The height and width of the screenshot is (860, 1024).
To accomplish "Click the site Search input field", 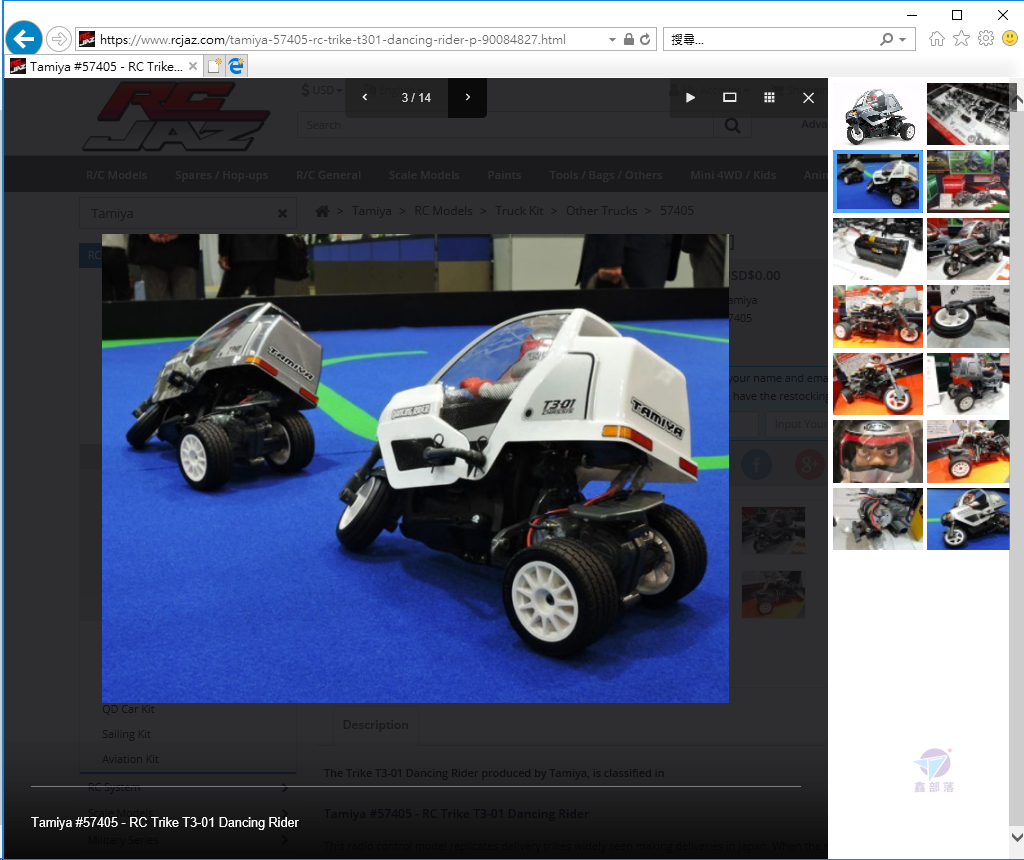I will (x=505, y=125).
